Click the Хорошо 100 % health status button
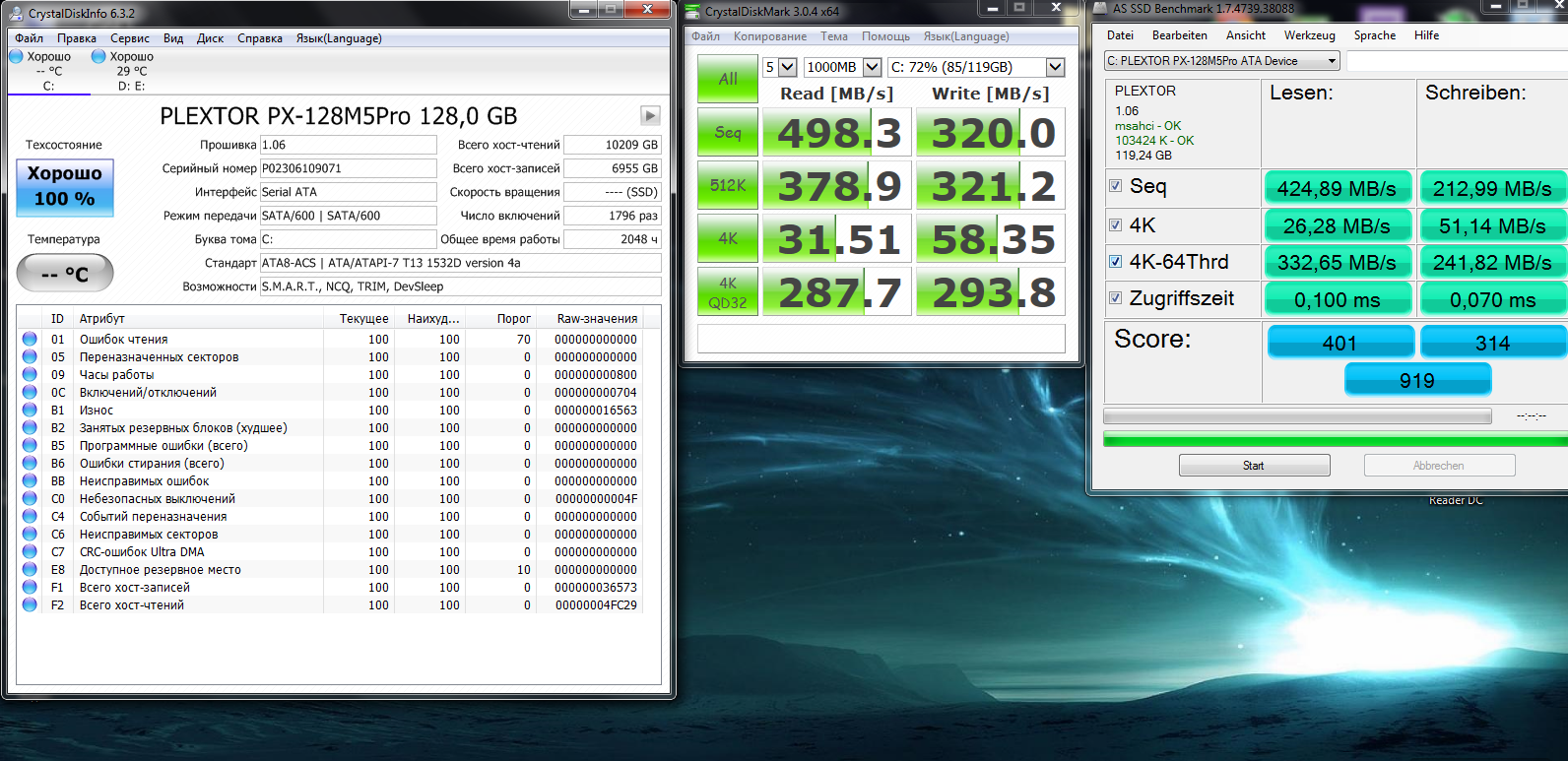 tap(65, 186)
